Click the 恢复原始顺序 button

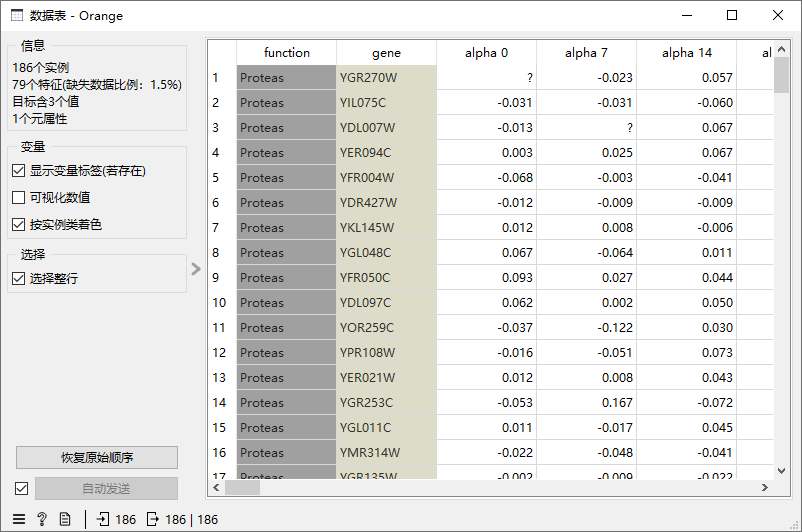pyautogui.click(x=97, y=457)
